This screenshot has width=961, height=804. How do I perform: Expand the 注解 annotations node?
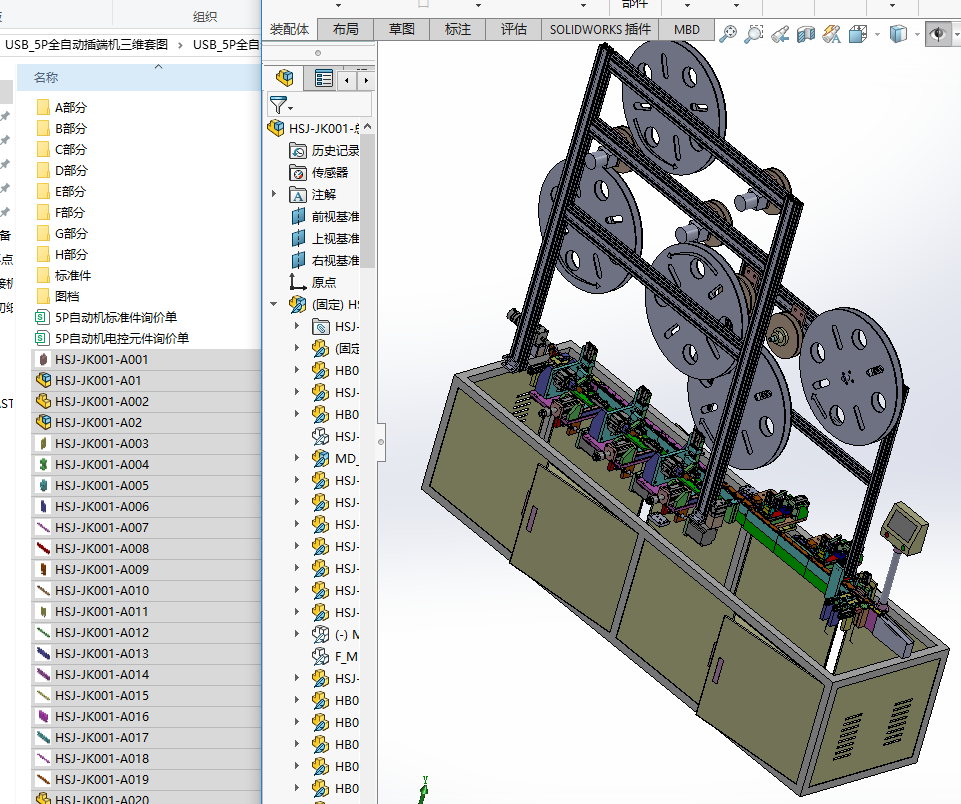(x=275, y=194)
